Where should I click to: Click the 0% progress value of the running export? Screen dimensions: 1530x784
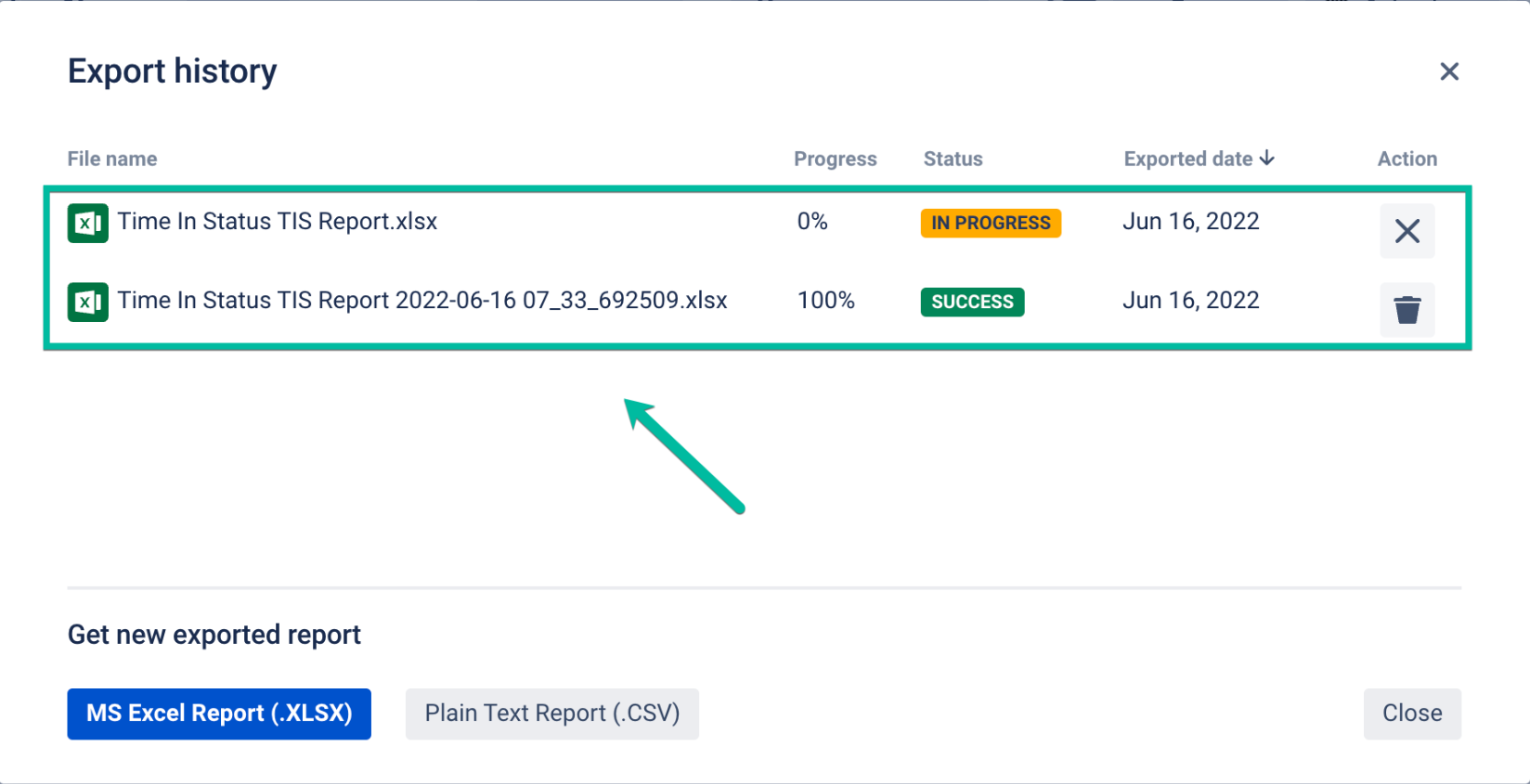coord(812,221)
